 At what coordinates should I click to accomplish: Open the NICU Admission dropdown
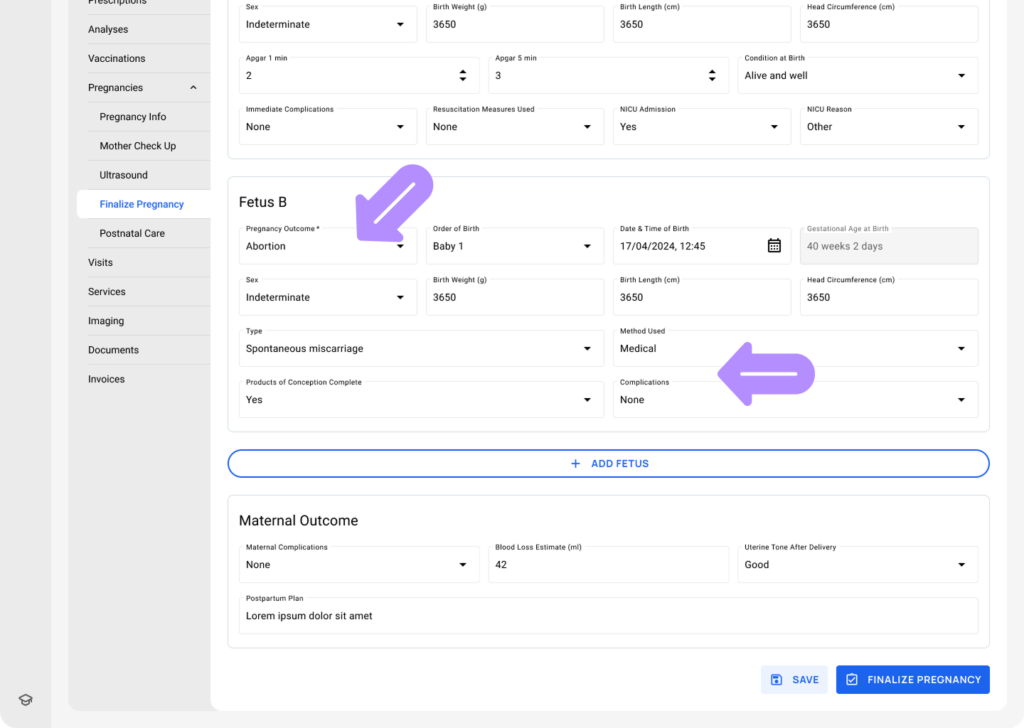click(698, 127)
